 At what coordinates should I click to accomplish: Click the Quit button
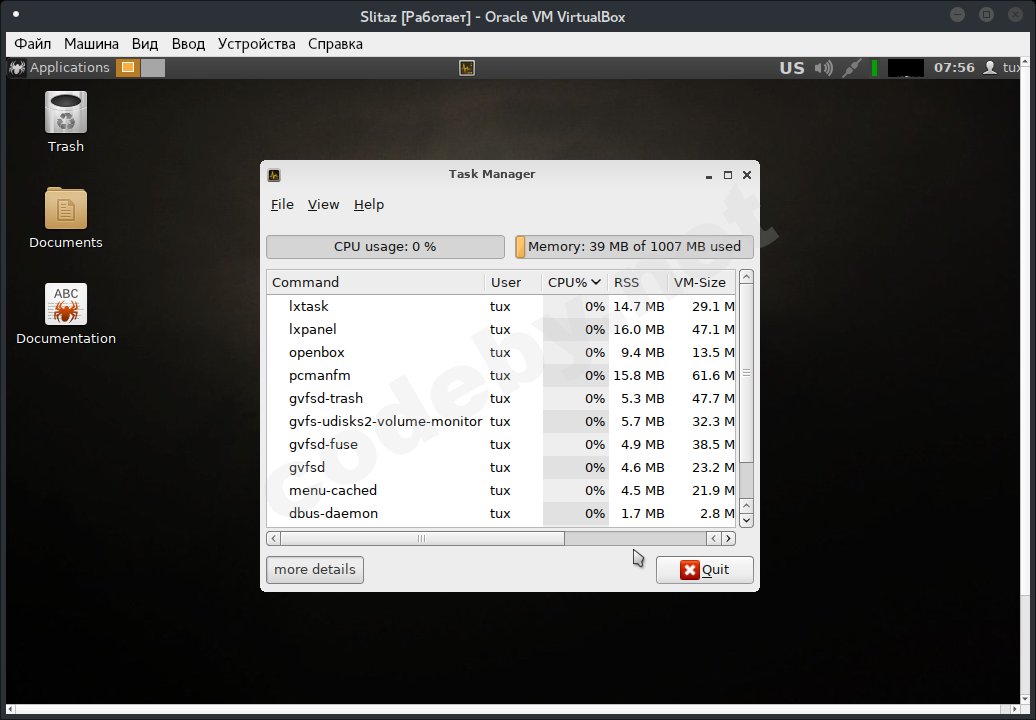pyautogui.click(x=704, y=569)
